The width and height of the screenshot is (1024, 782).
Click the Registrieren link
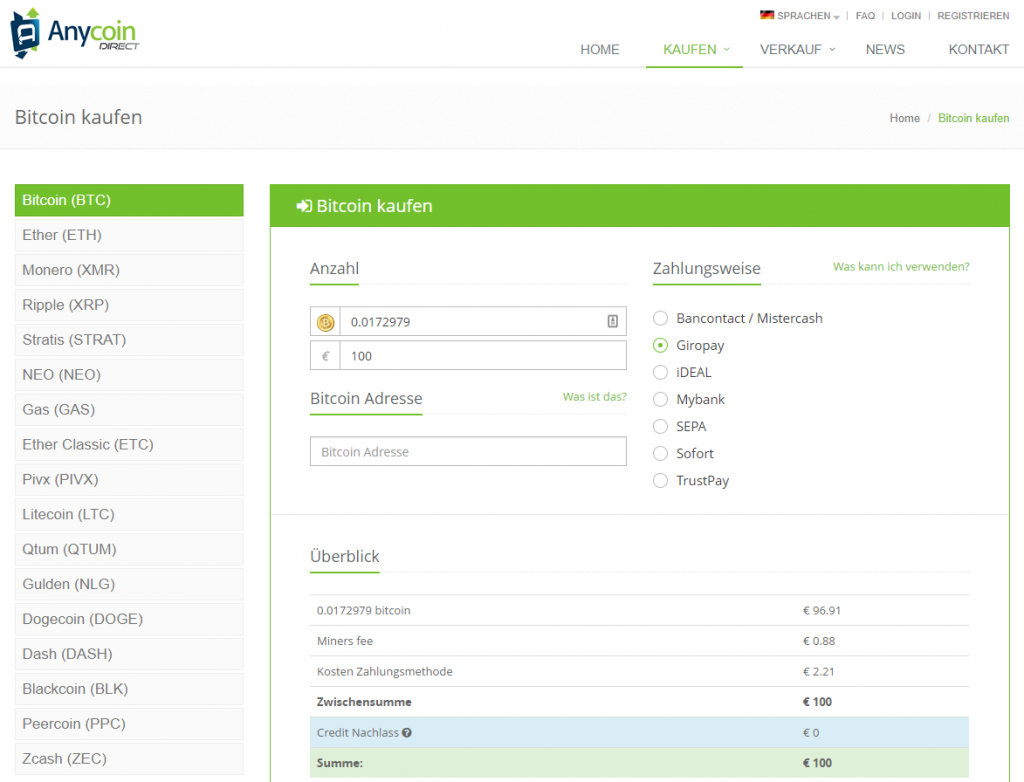click(x=973, y=16)
